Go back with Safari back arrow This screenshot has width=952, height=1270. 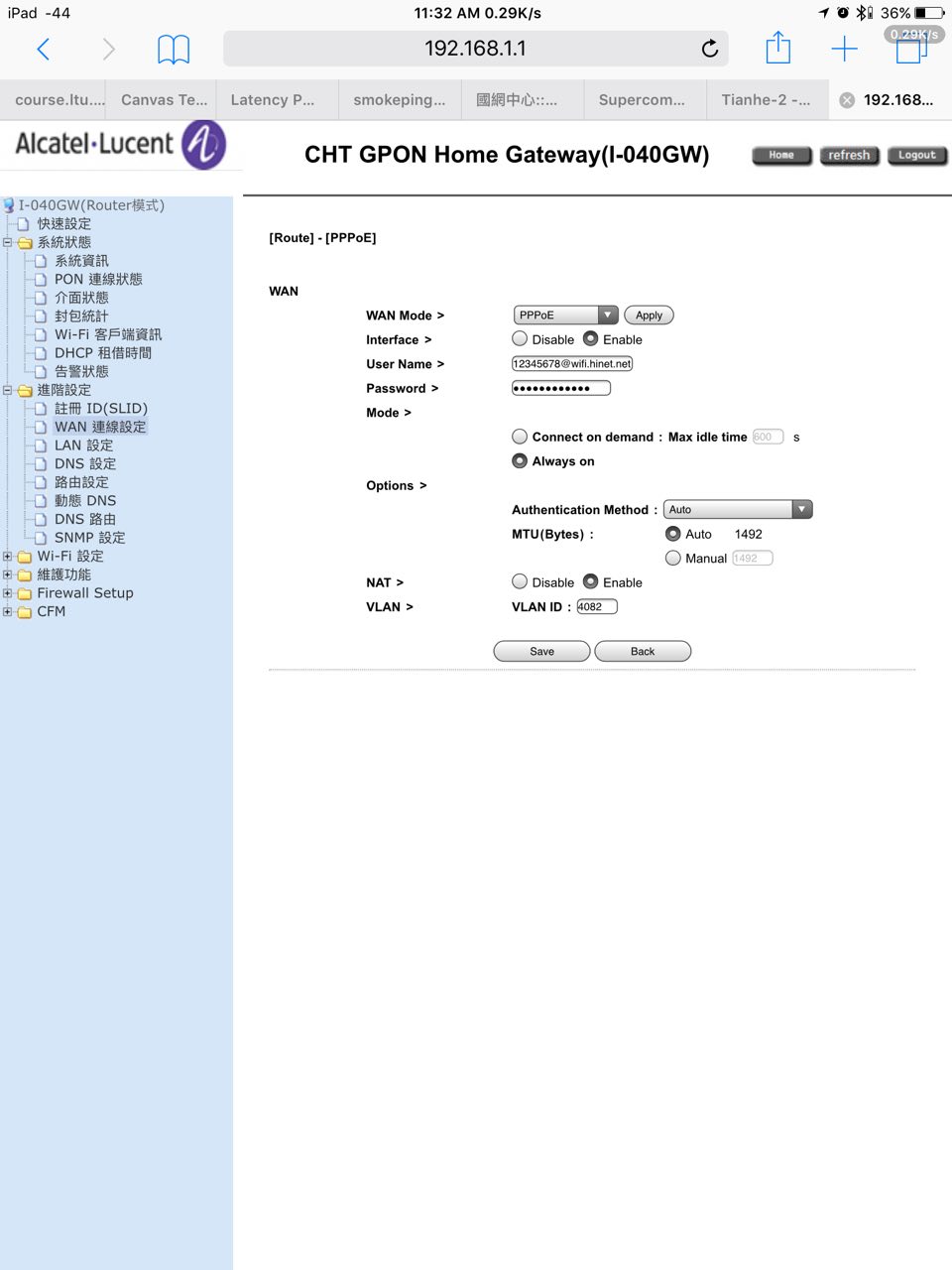click(43, 49)
